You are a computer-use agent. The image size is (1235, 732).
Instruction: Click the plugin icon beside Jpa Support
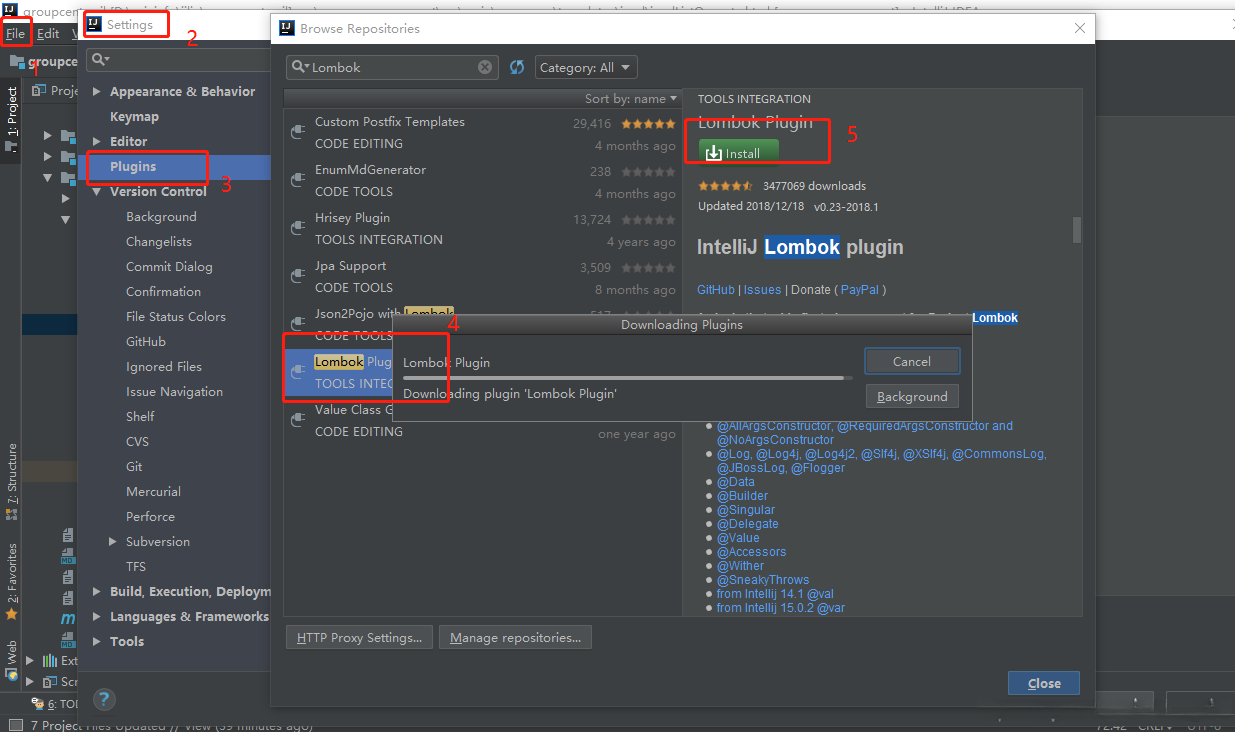[x=297, y=276]
